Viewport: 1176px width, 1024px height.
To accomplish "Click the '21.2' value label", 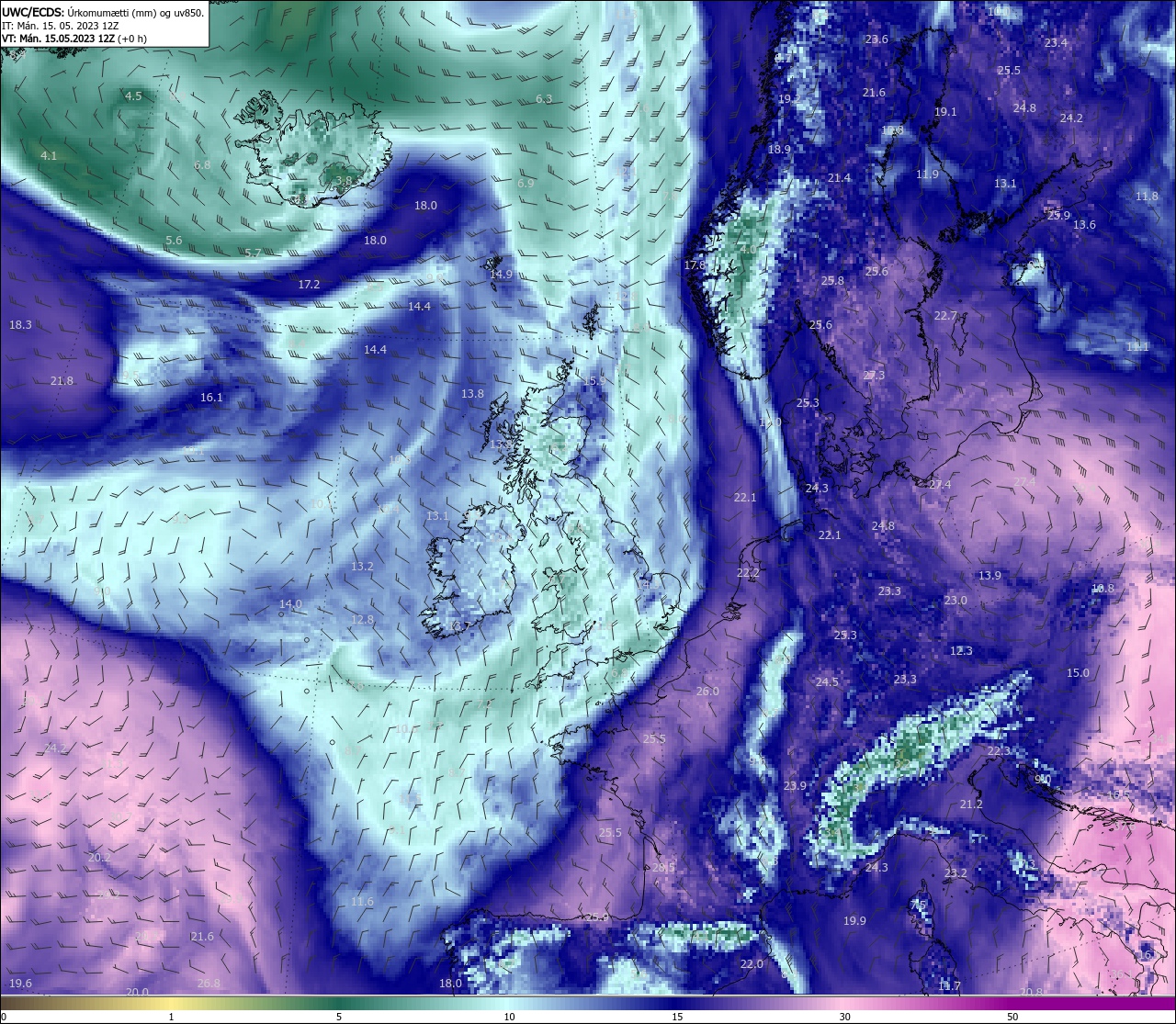I will [x=971, y=805].
